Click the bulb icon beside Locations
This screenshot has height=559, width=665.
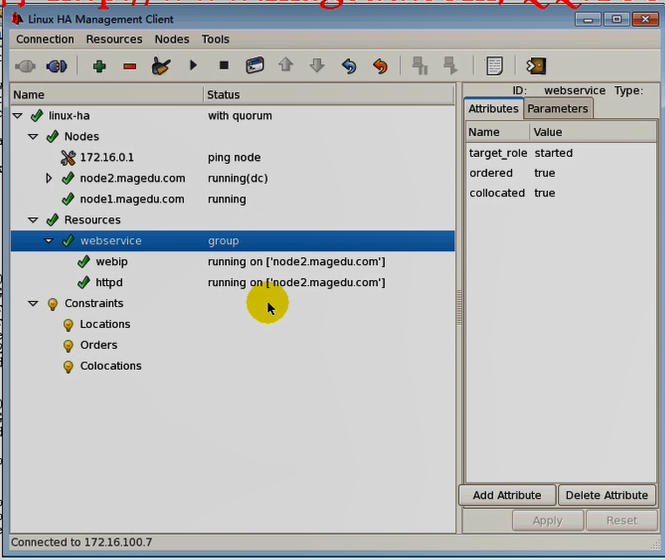[x=68, y=325]
